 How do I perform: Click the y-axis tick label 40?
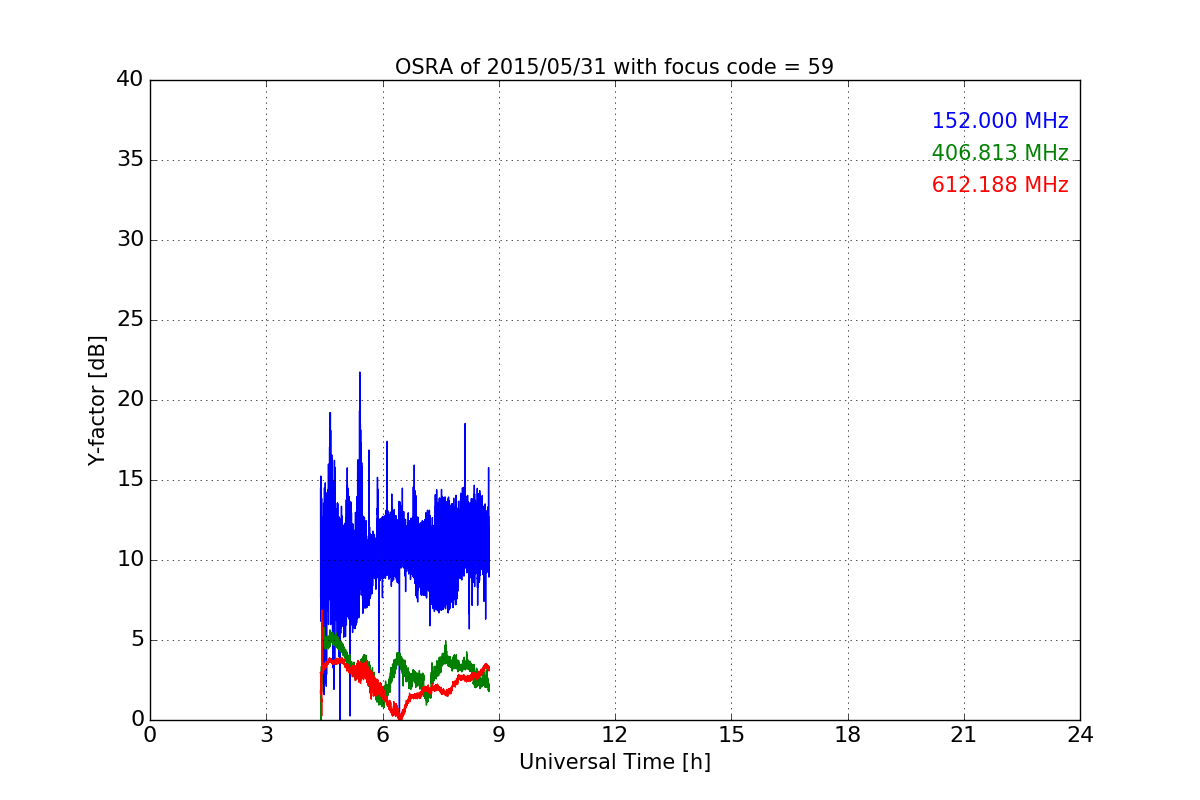click(130, 80)
